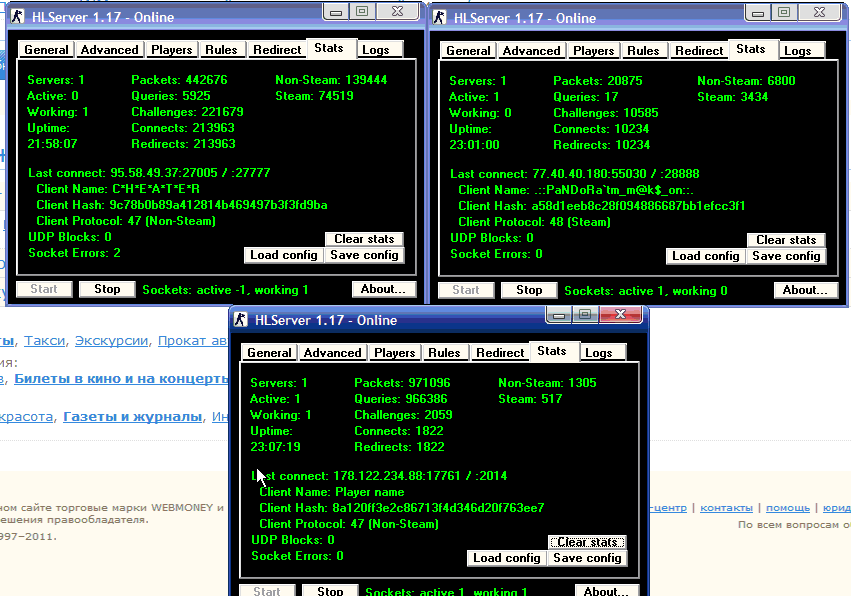Select Stats tab in right HLServer window
This screenshot has width=851, height=596.
point(751,49)
